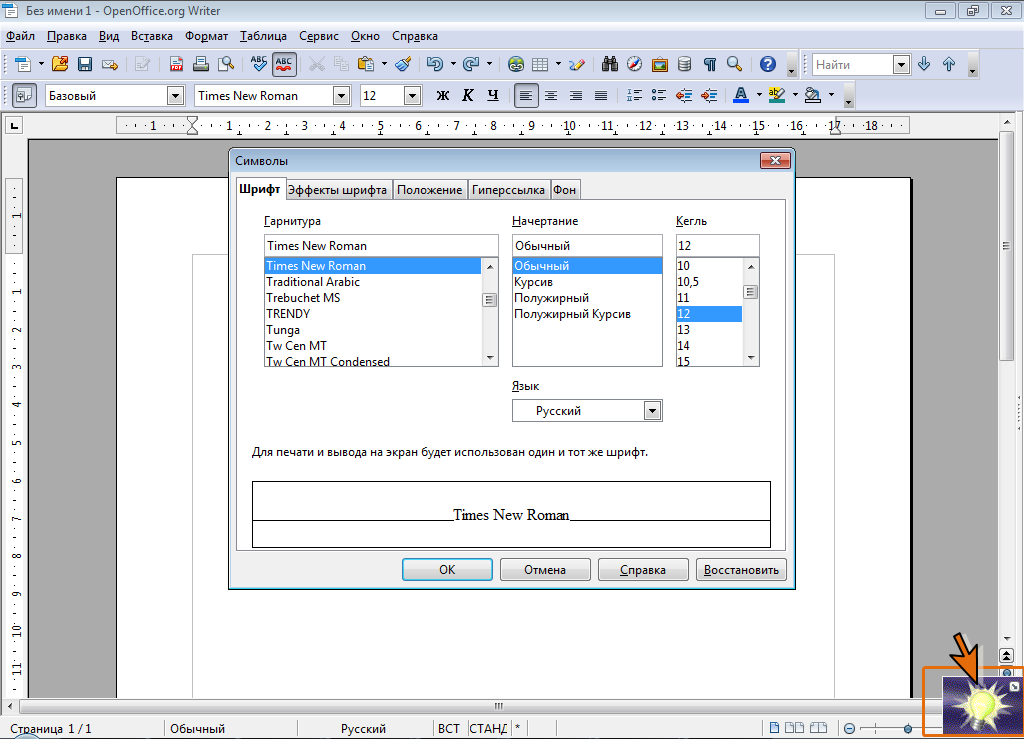The width and height of the screenshot is (1024, 739).
Task: Click the Отмена button
Action: click(545, 569)
